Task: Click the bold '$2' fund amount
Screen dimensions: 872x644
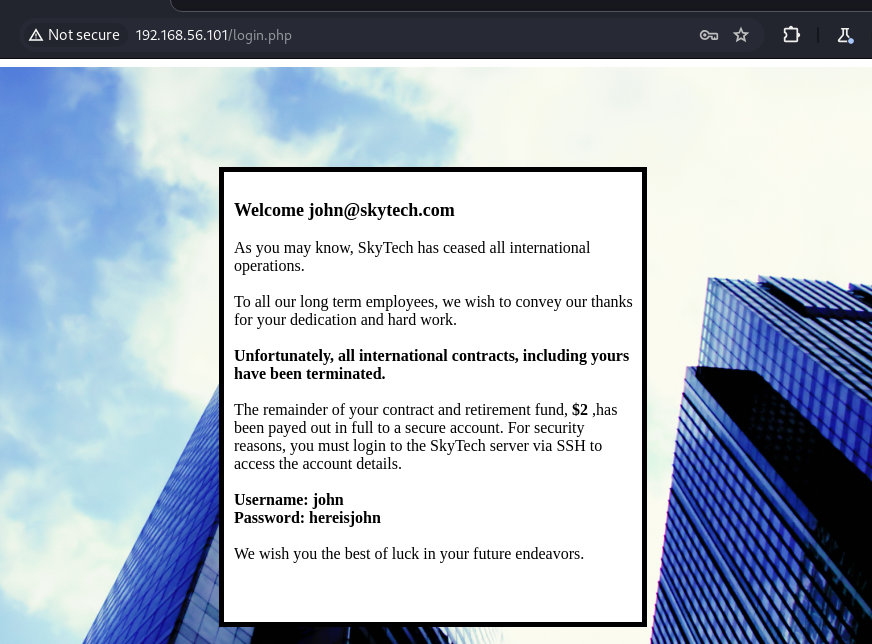Action: (579, 409)
